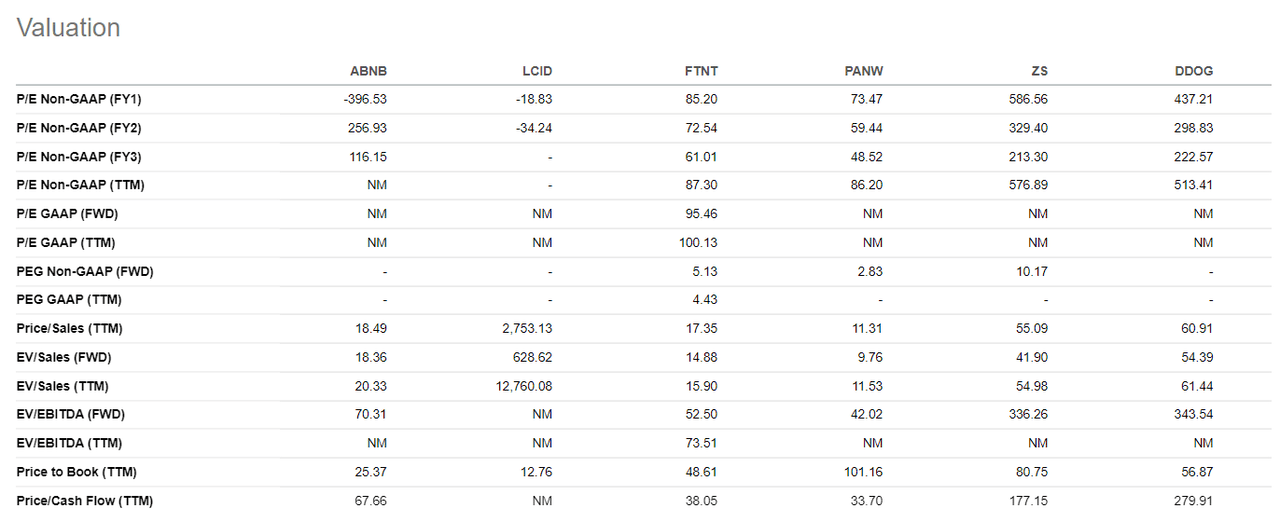Click PANW's Price to Book value 101.16
The image size is (1280, 522).
pos(863,472)
